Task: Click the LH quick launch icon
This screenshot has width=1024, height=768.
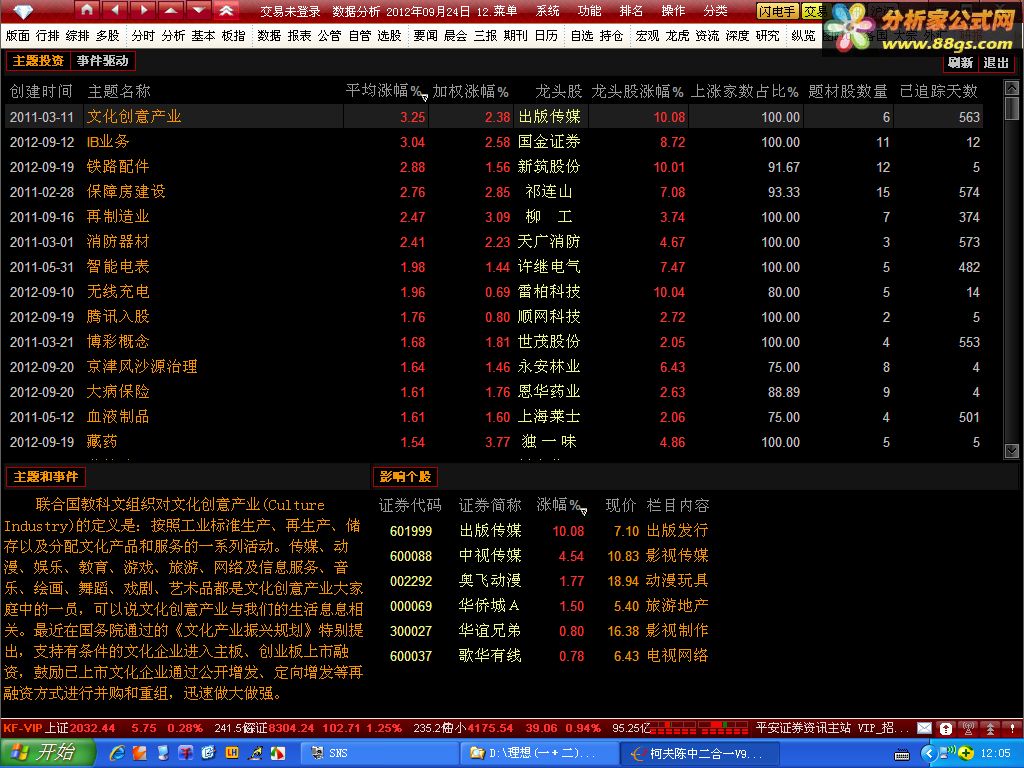Action: [x=232, y=753]
